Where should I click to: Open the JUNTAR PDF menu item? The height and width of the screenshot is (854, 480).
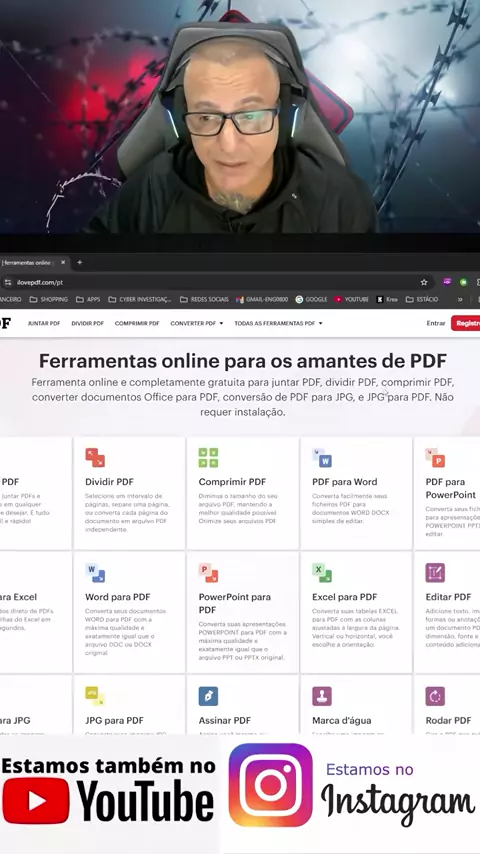[44, 324]
